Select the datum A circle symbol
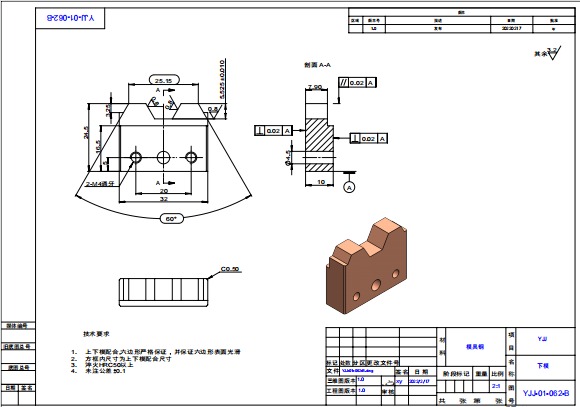Viewport: 580px width, 407px height. coord(349,187)
